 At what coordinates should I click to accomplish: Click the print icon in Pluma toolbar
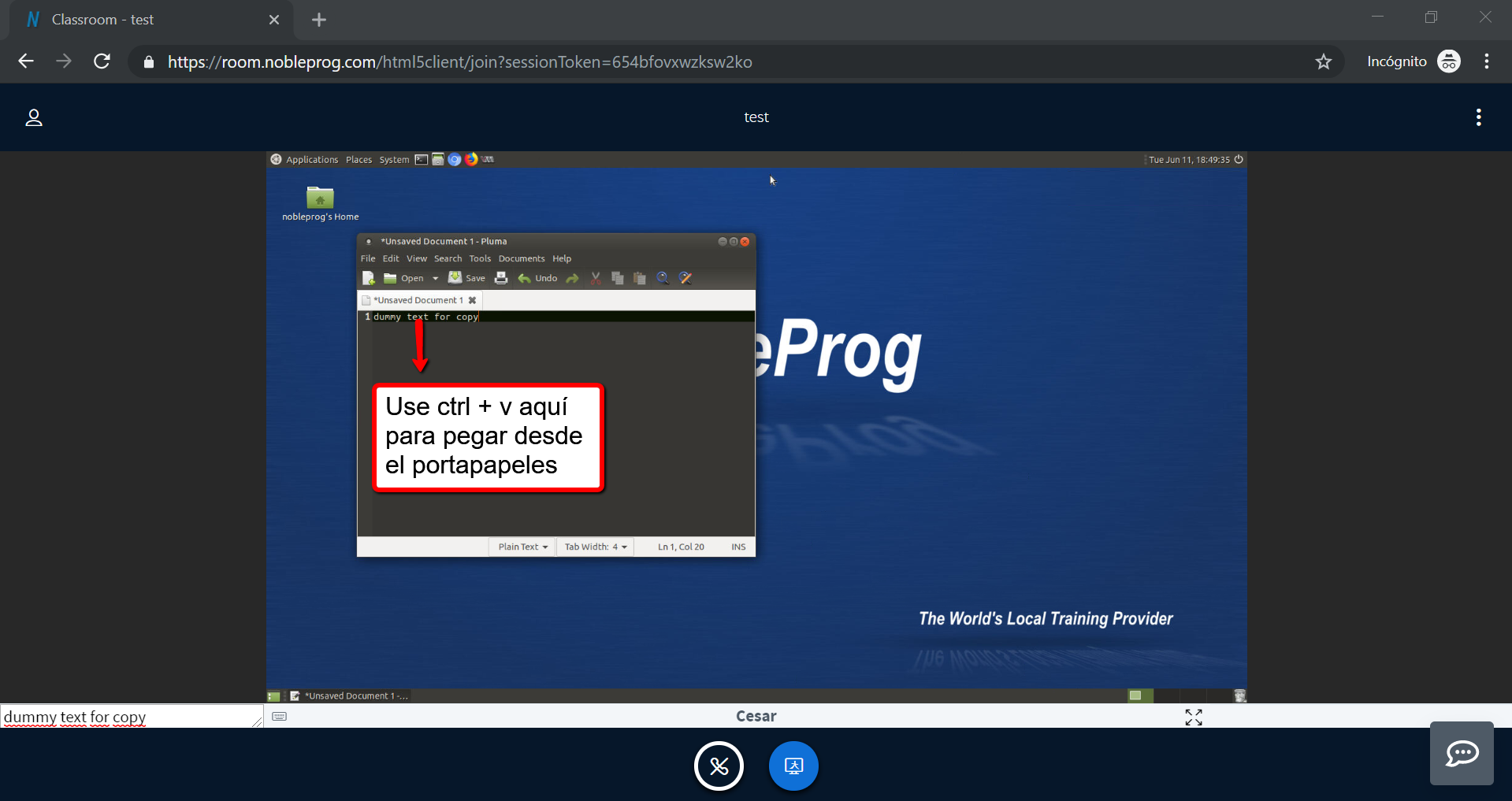tap(501, 278)
